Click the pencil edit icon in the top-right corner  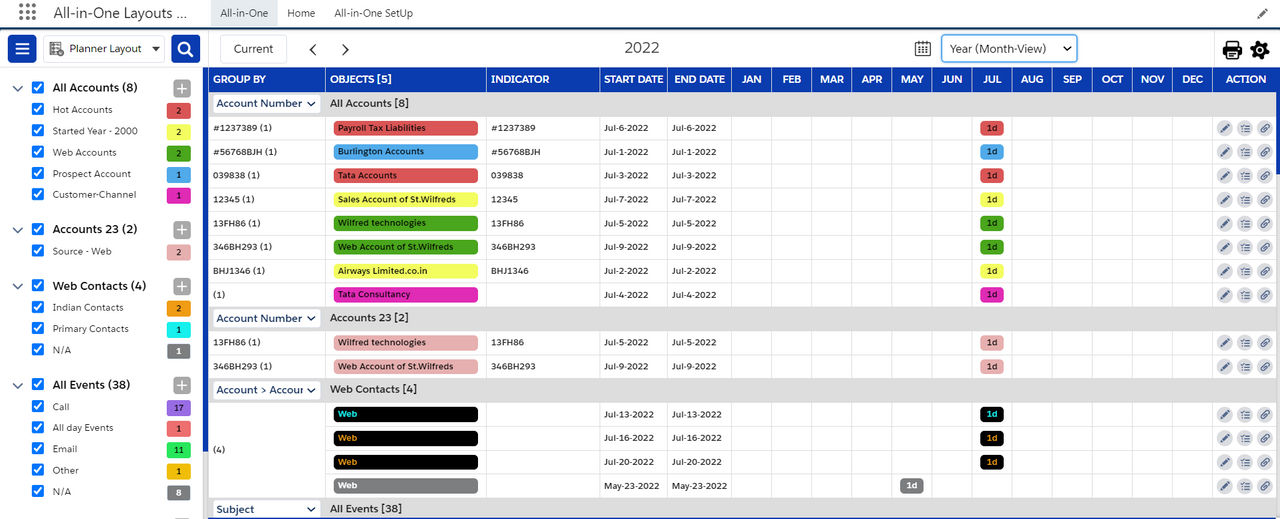[x=1262, y=14]
